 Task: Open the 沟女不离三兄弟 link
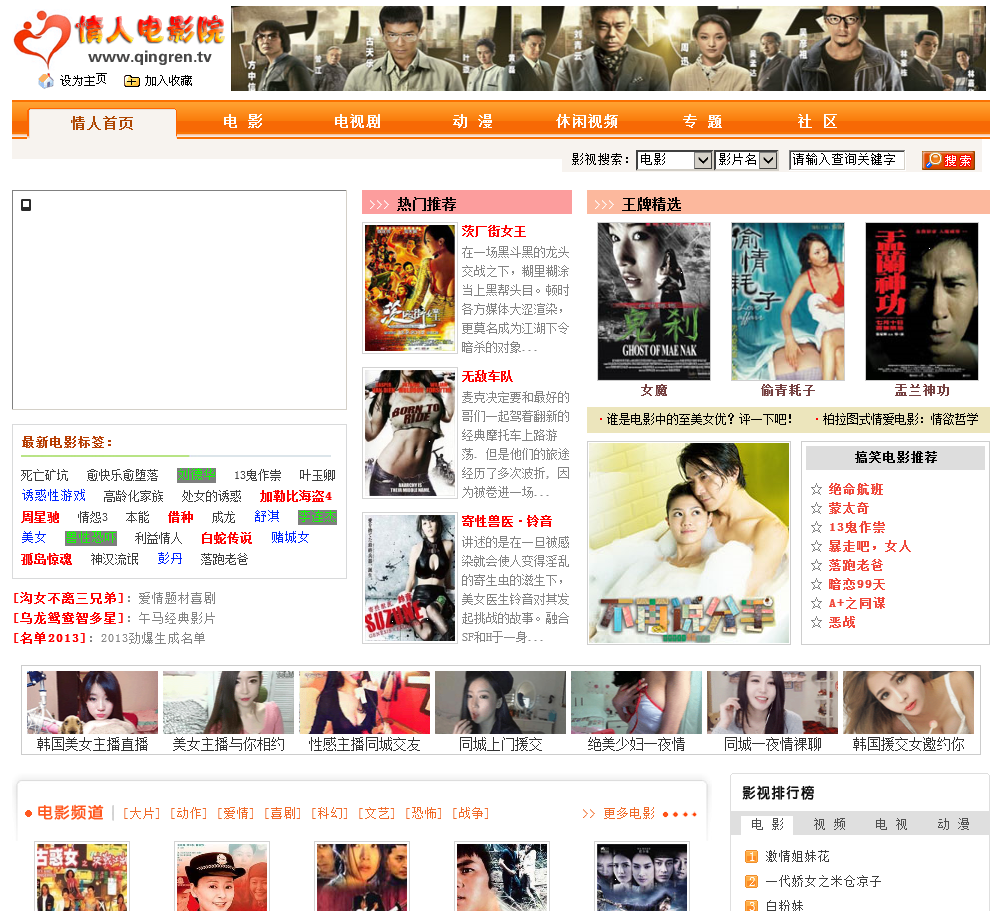pos(68,599)
